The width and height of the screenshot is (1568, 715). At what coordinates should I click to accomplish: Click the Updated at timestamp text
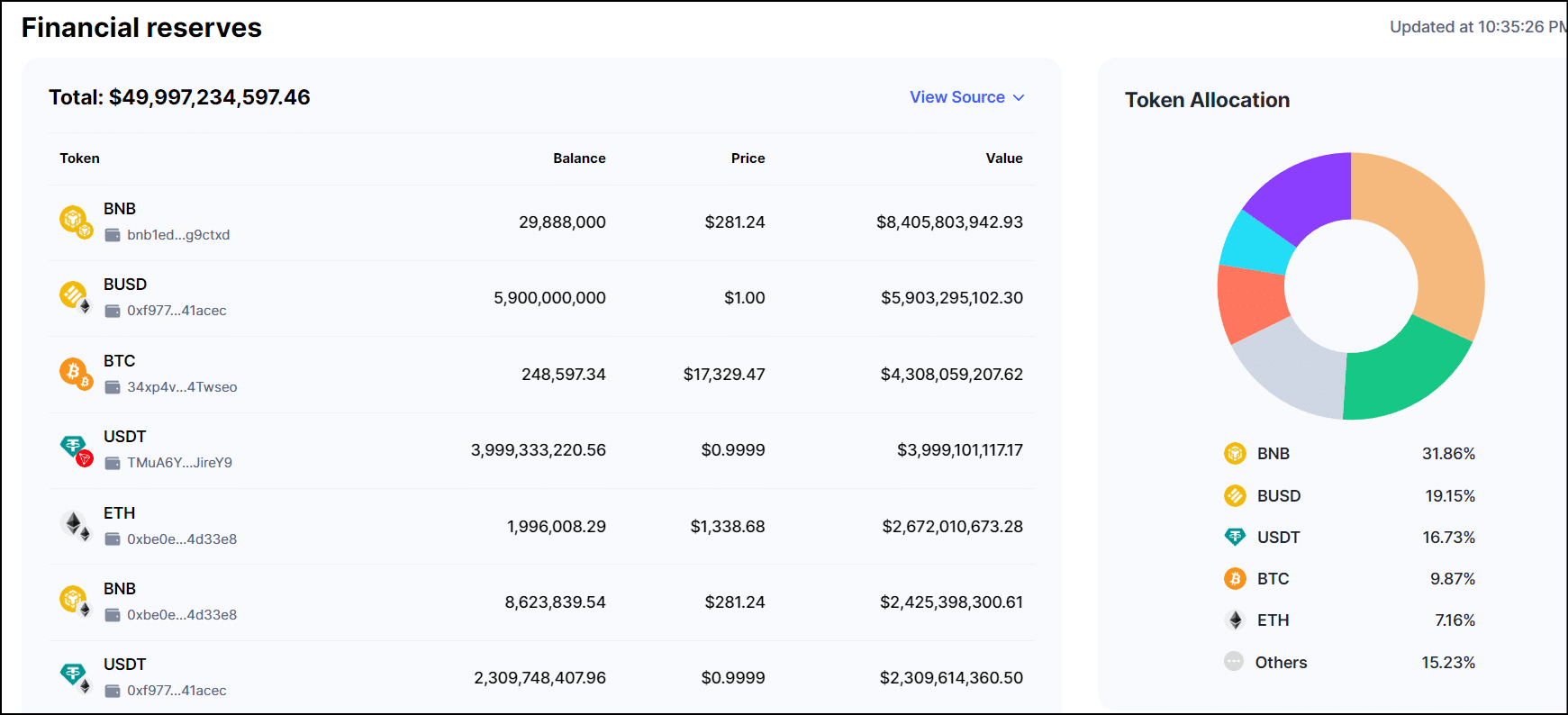1478,27
